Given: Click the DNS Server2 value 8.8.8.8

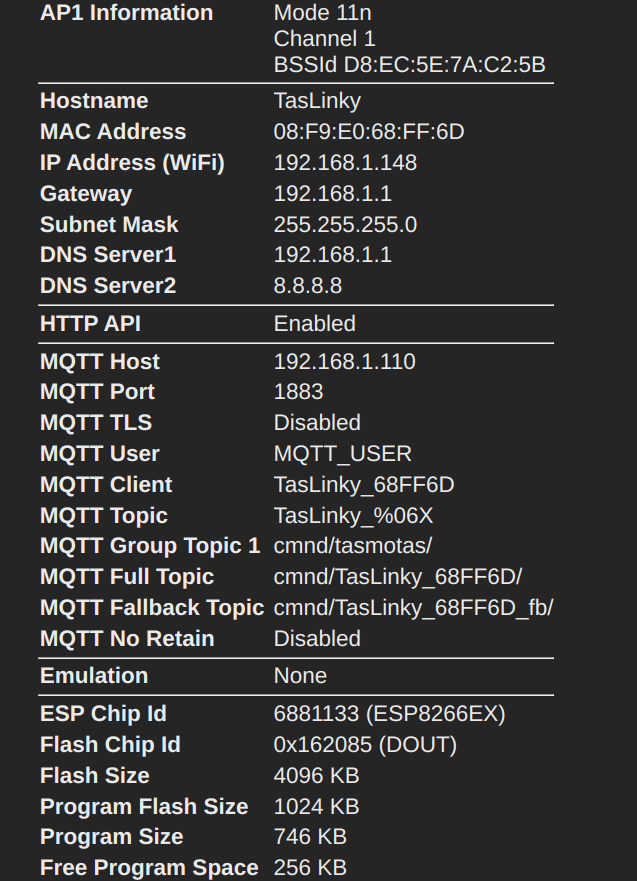Looking at the screenshot, I should (x=307, y=286).
